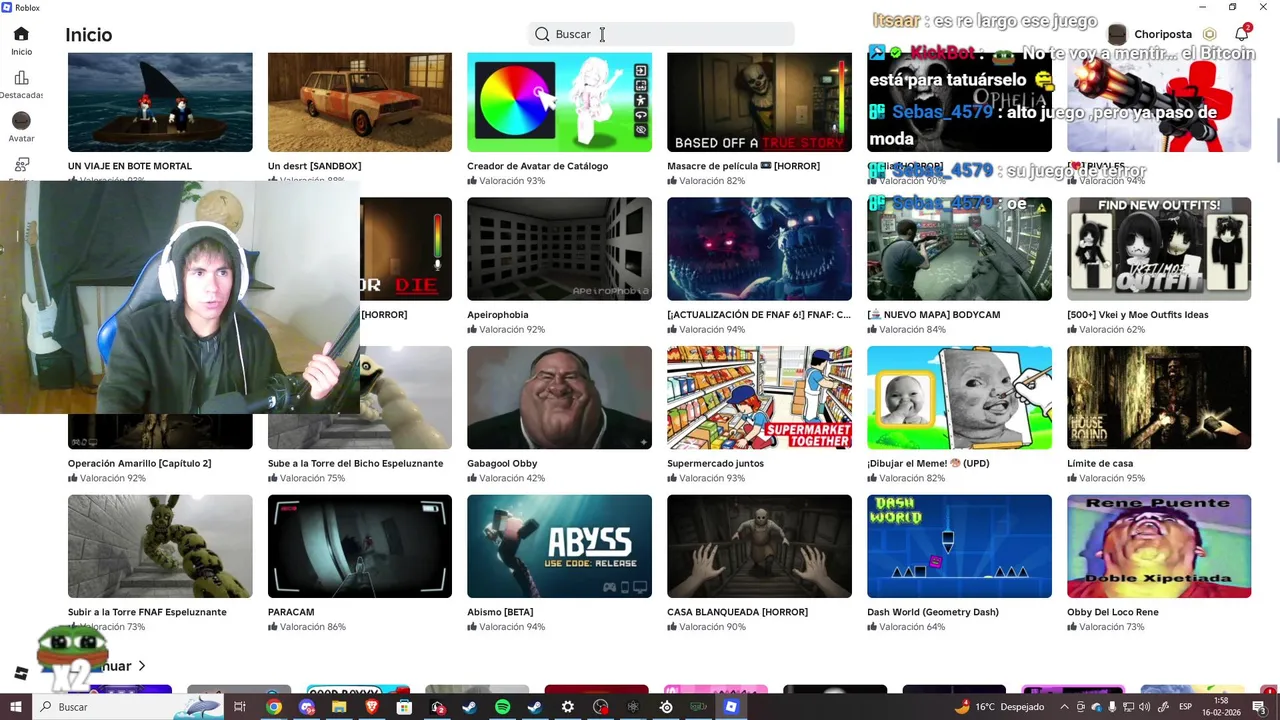Click the 'Apeirophobia' title text
1280x720 pixels.
click(x=498, y=315)
